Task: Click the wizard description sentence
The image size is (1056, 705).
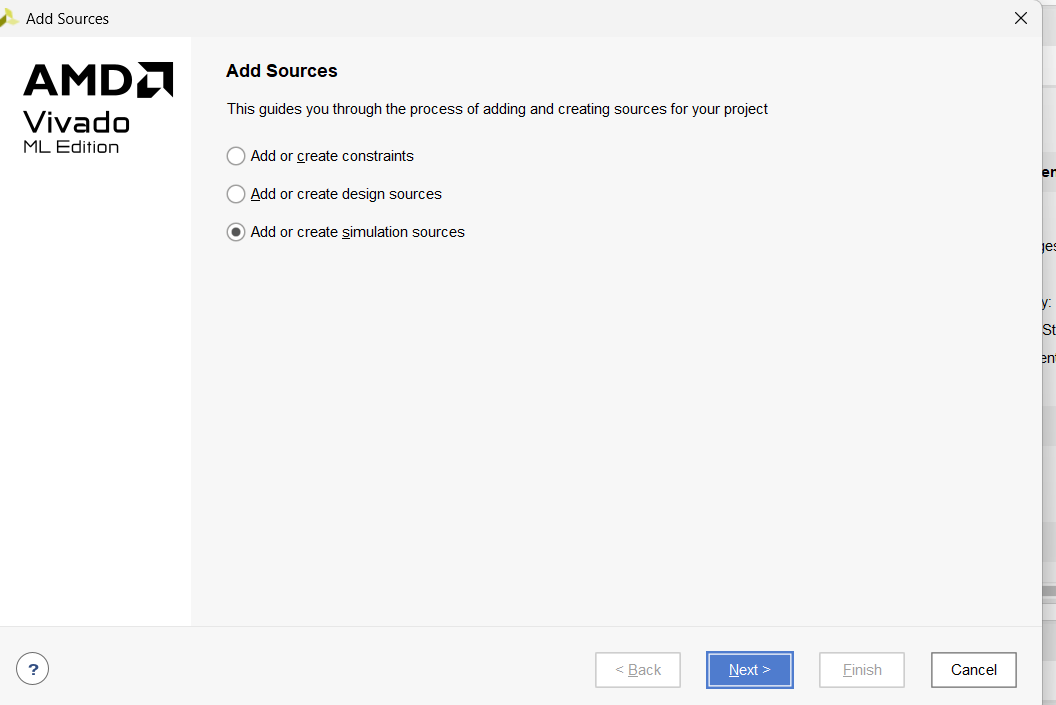Action: point(497,109)
